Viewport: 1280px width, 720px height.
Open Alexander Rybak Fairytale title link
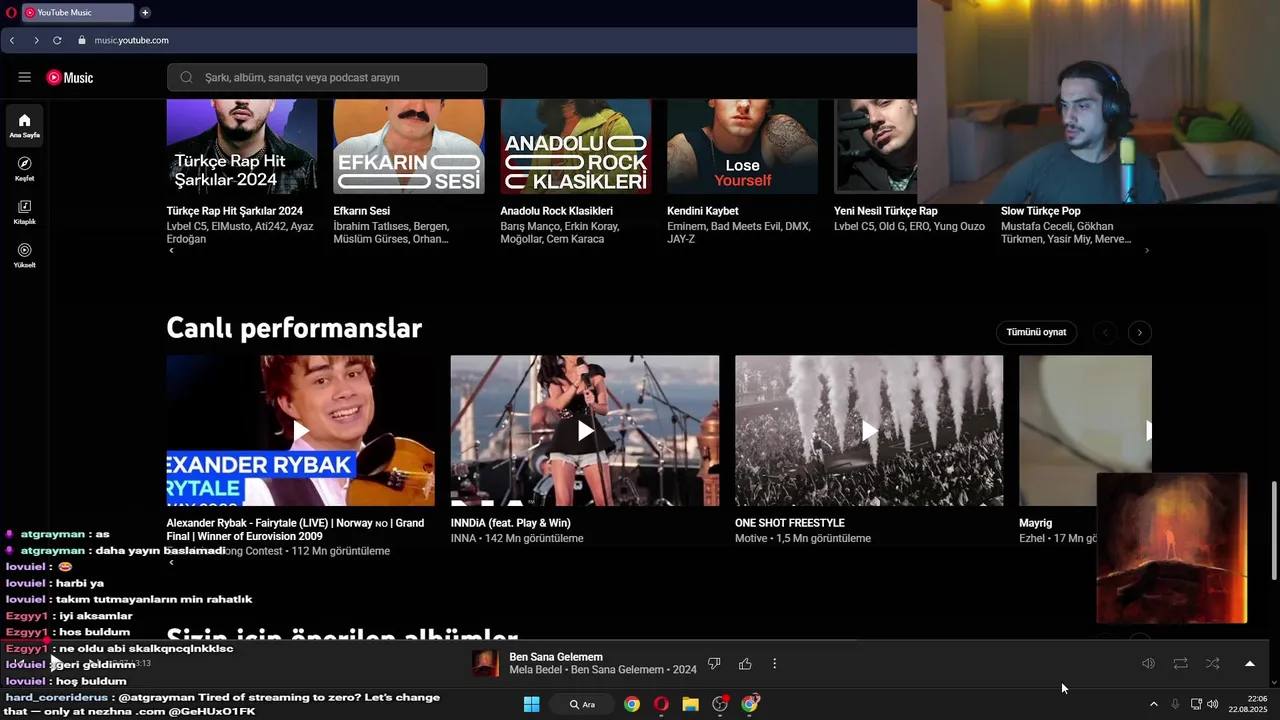click(295, 529)
